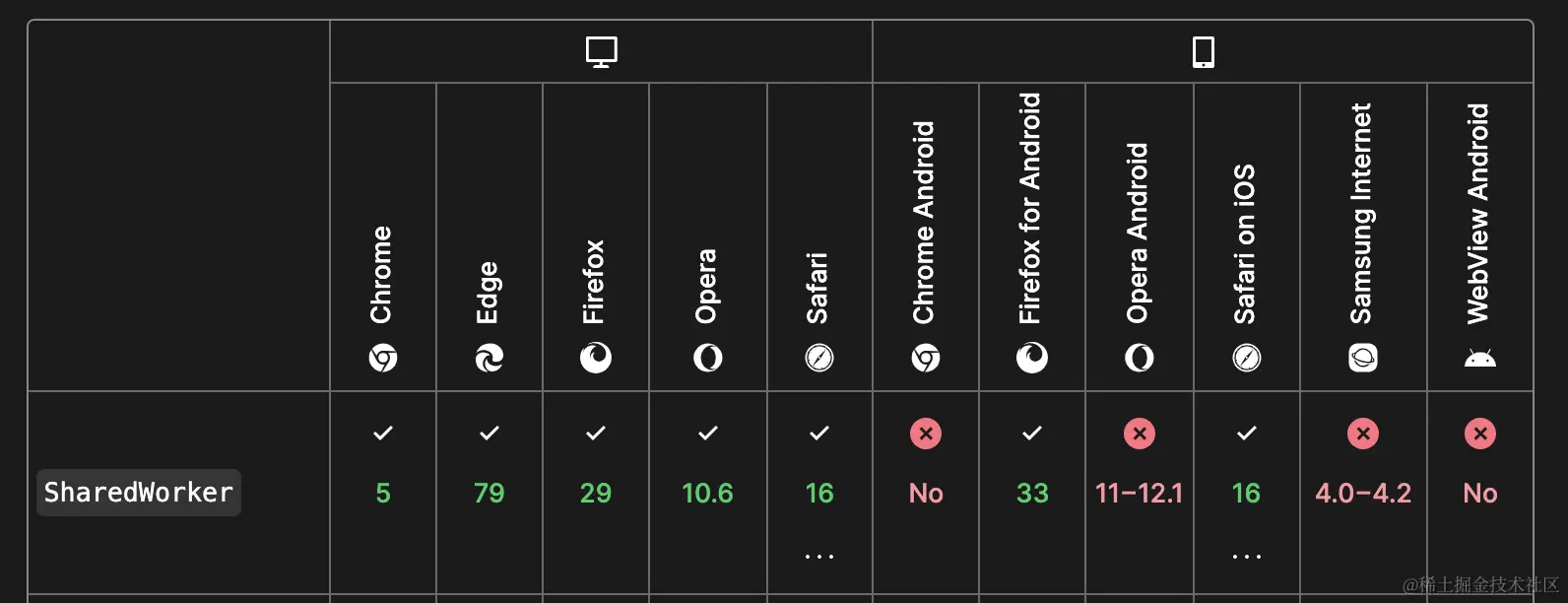
Task: Select the Chrome version 5 cell
Action: point(383,493)
